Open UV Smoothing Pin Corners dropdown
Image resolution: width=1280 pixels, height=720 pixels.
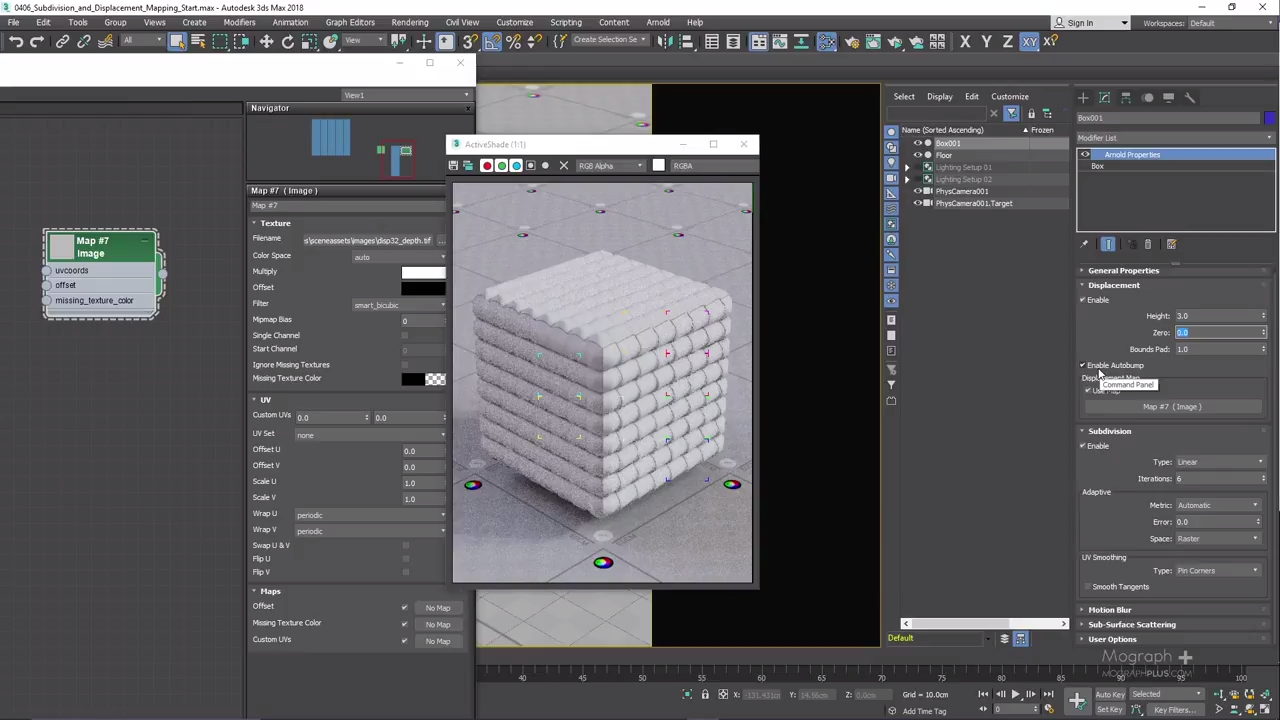(x=1218, y=571)
